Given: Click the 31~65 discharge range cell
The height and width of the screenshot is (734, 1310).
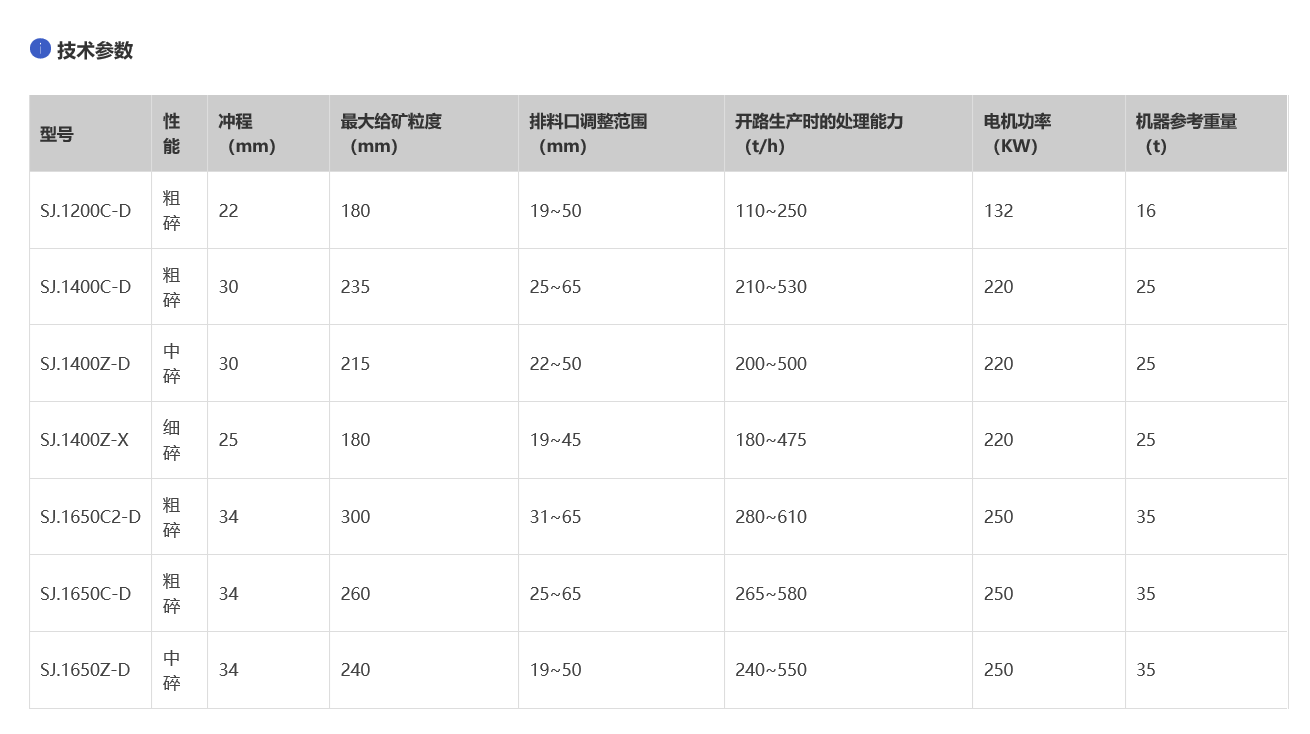Looking at the screenshot, I should tap(555, 517).
